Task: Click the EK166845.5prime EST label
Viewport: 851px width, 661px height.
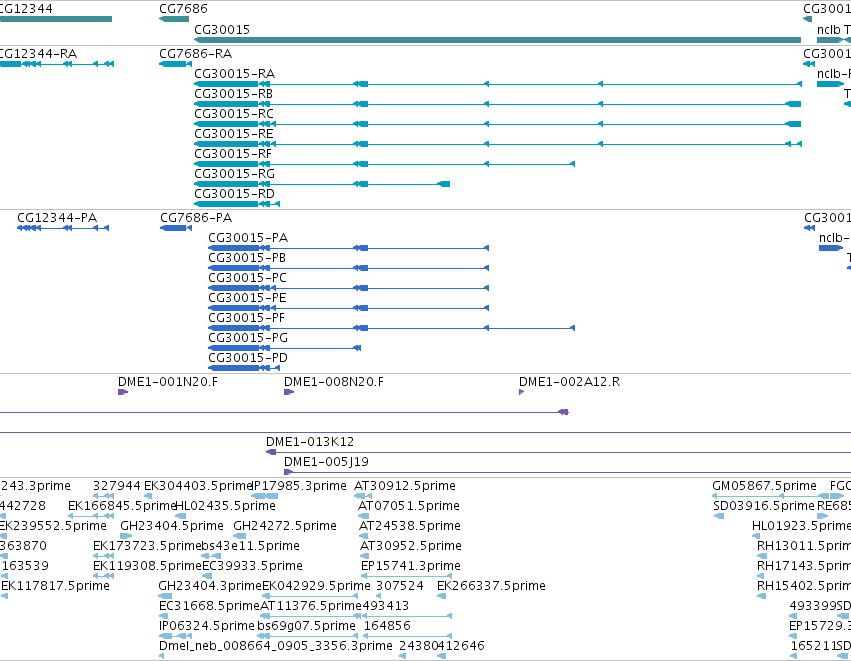Action: click(122, 506)
